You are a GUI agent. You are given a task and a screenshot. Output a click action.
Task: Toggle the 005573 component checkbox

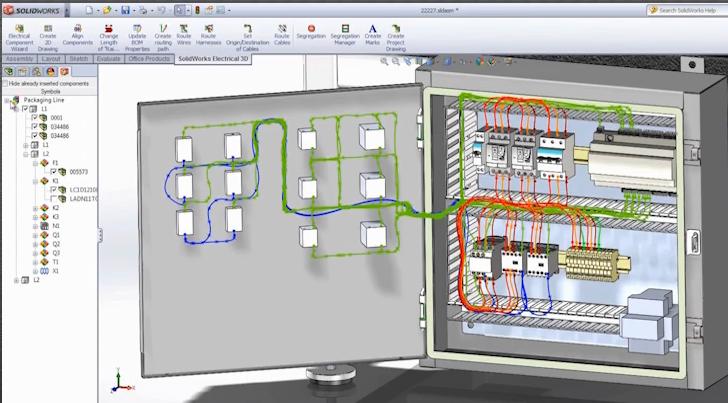tap(52, 172)
